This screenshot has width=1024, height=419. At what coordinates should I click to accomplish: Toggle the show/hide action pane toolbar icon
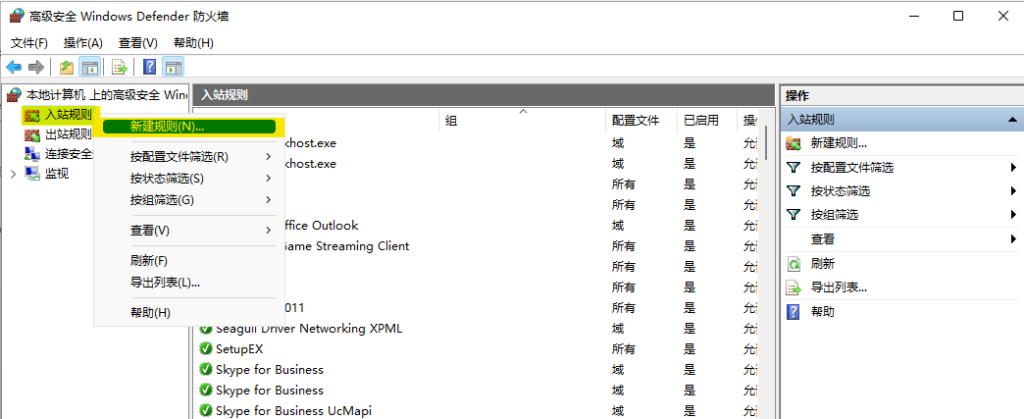pyautogui.click(x=173, y=67)
